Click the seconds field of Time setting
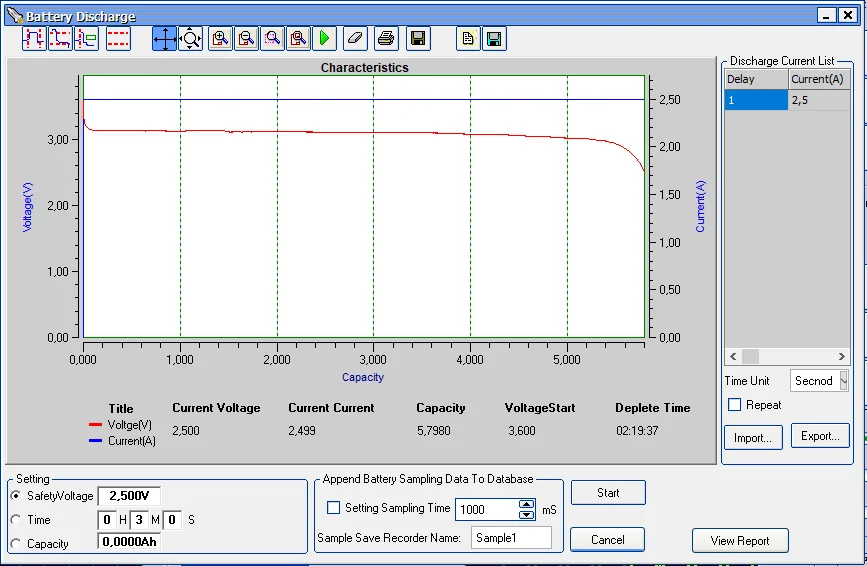 pyautogui.click(x=172, y=520)
